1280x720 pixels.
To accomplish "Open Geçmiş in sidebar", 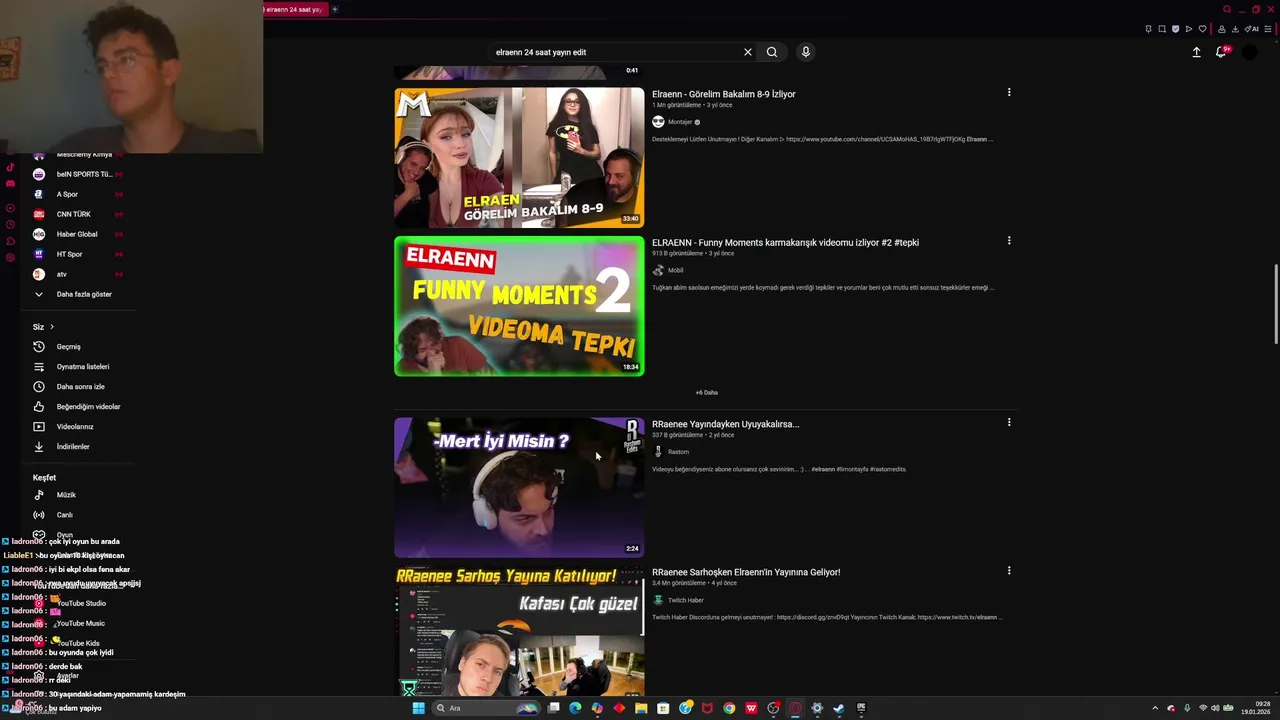I will click(68, 347).
